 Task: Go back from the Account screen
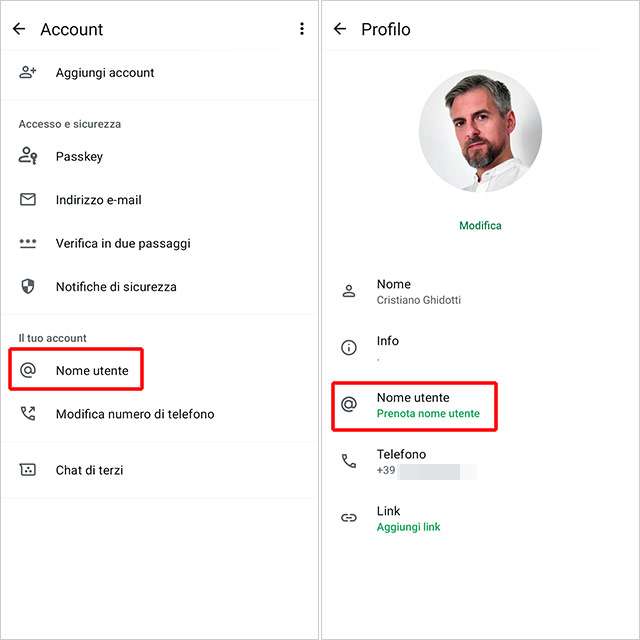pos(19,29)
